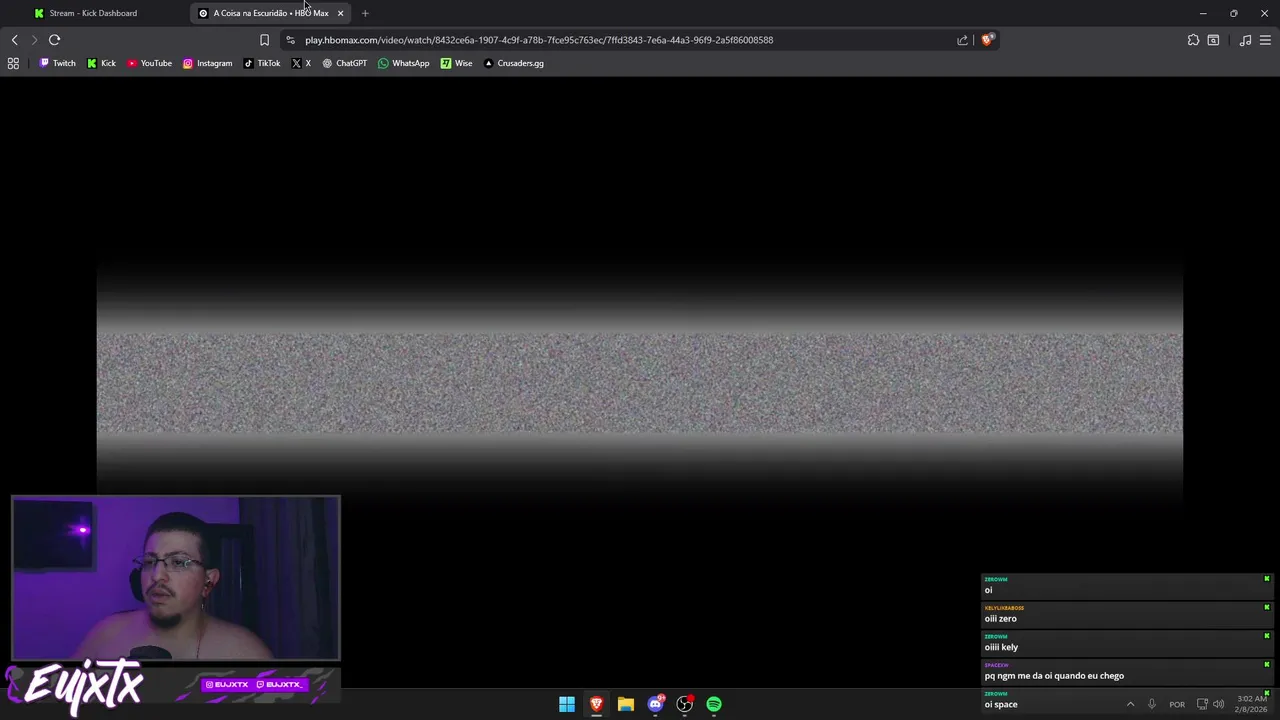This screenshot has width=1280, height=720.
Task: Open the YouTube bookmark
Action: [149, 63]
